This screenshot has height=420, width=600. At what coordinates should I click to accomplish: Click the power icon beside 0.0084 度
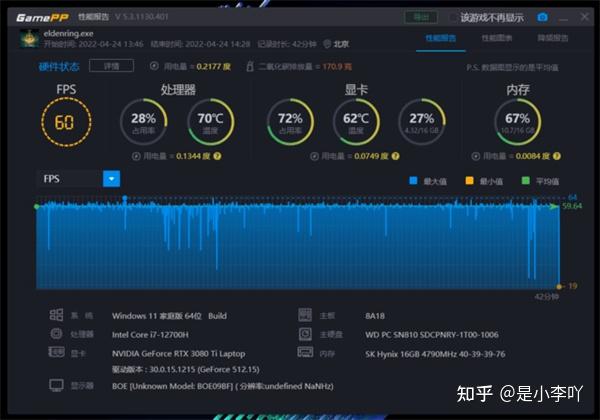476,156
